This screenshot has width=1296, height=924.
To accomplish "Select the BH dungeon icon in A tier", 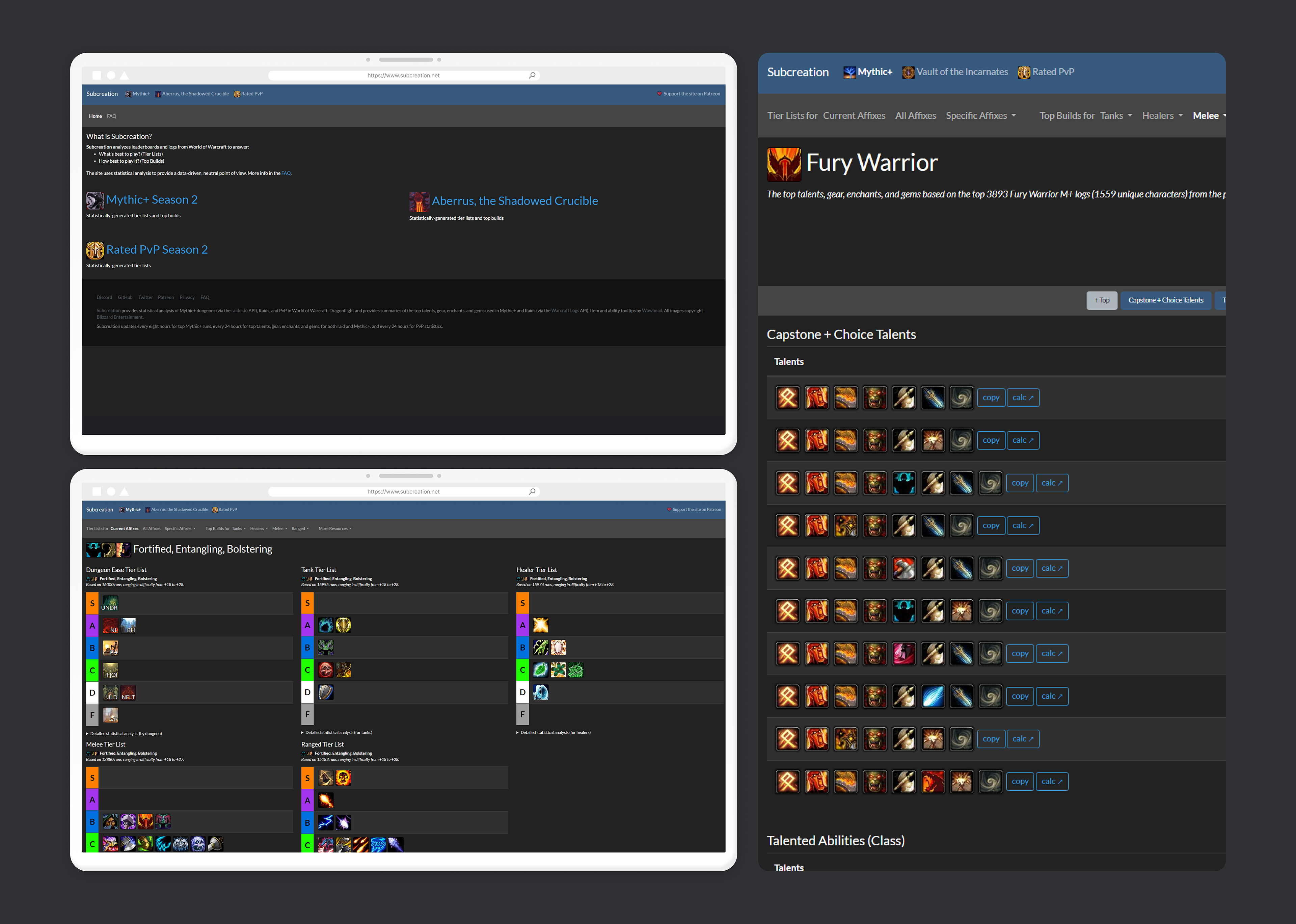I will tap(128, 626).
